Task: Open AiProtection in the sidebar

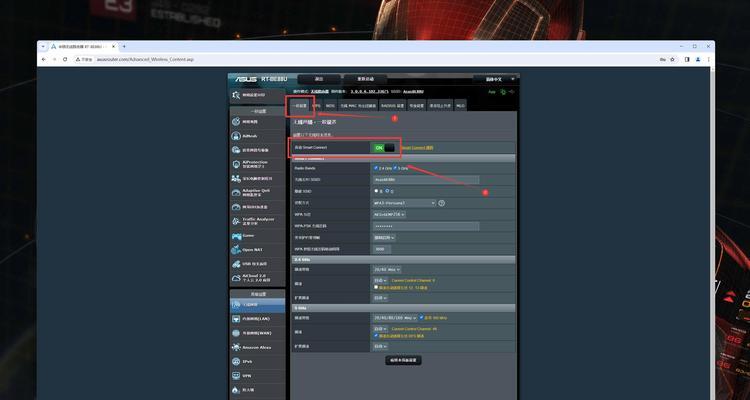Action: point(257,164)
